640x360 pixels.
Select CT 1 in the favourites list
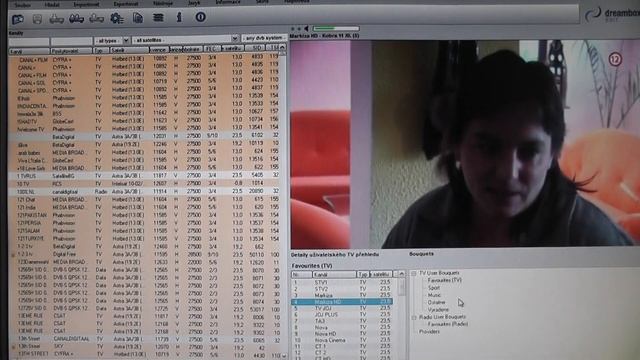coord(342,347)
